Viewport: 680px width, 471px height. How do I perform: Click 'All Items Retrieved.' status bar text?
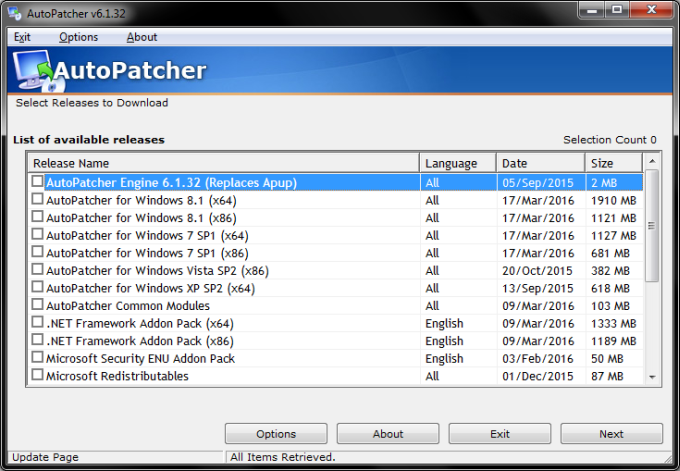point(283,457)
